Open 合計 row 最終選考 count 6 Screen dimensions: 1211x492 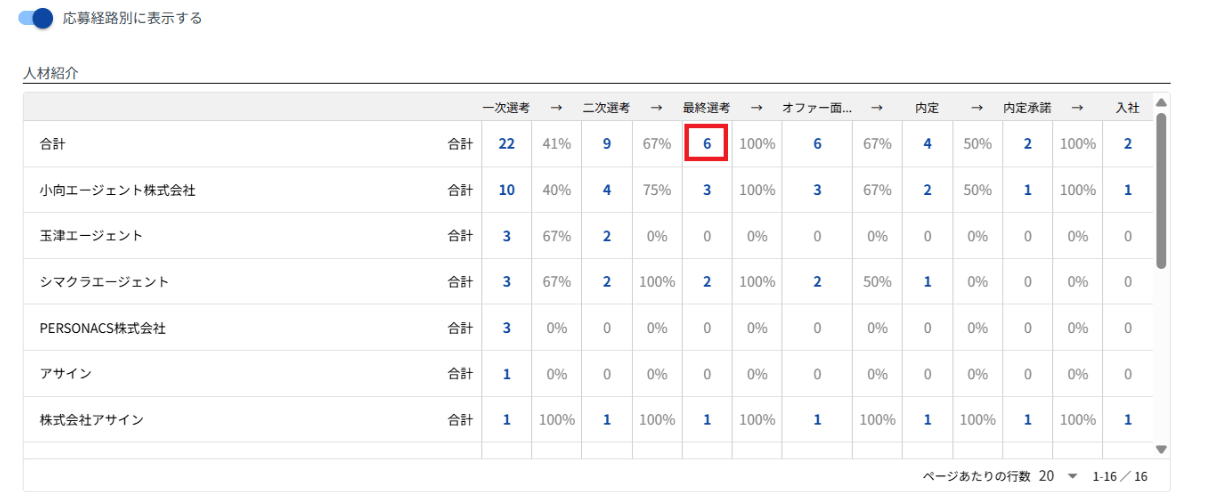707,144
